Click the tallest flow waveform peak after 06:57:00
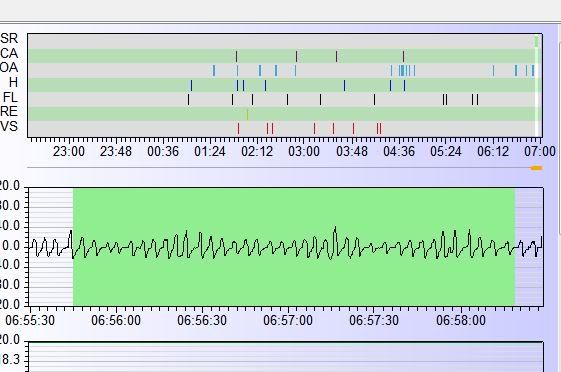 click(x=335, y=228)
